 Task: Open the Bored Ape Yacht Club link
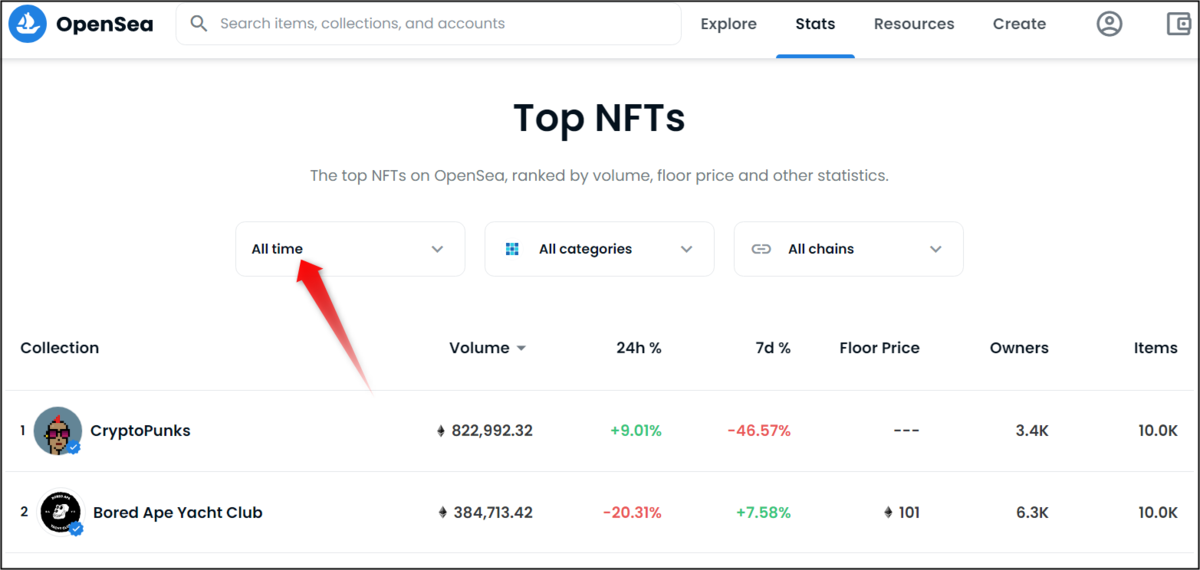click(177, 512)
